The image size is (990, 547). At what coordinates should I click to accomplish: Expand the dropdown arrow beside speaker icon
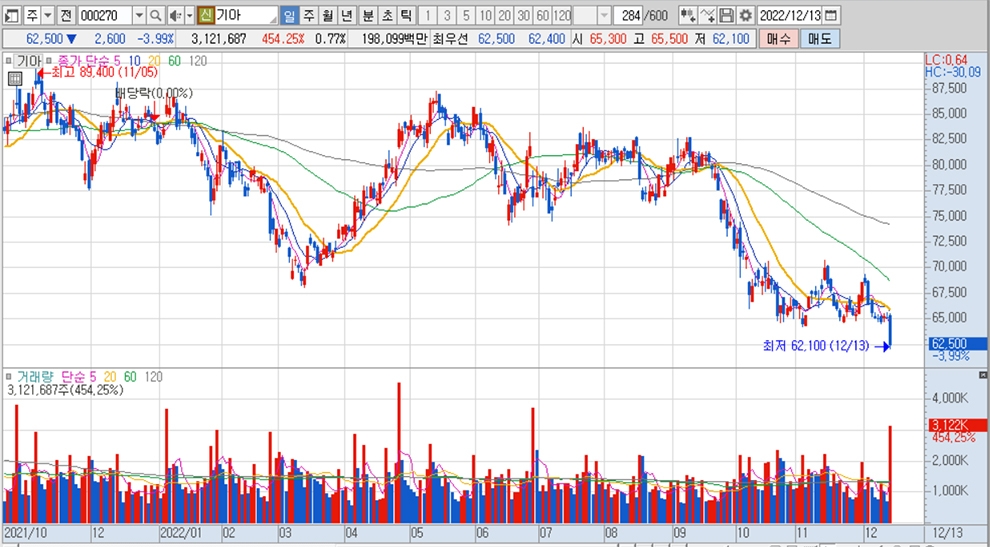coord(189,16)
